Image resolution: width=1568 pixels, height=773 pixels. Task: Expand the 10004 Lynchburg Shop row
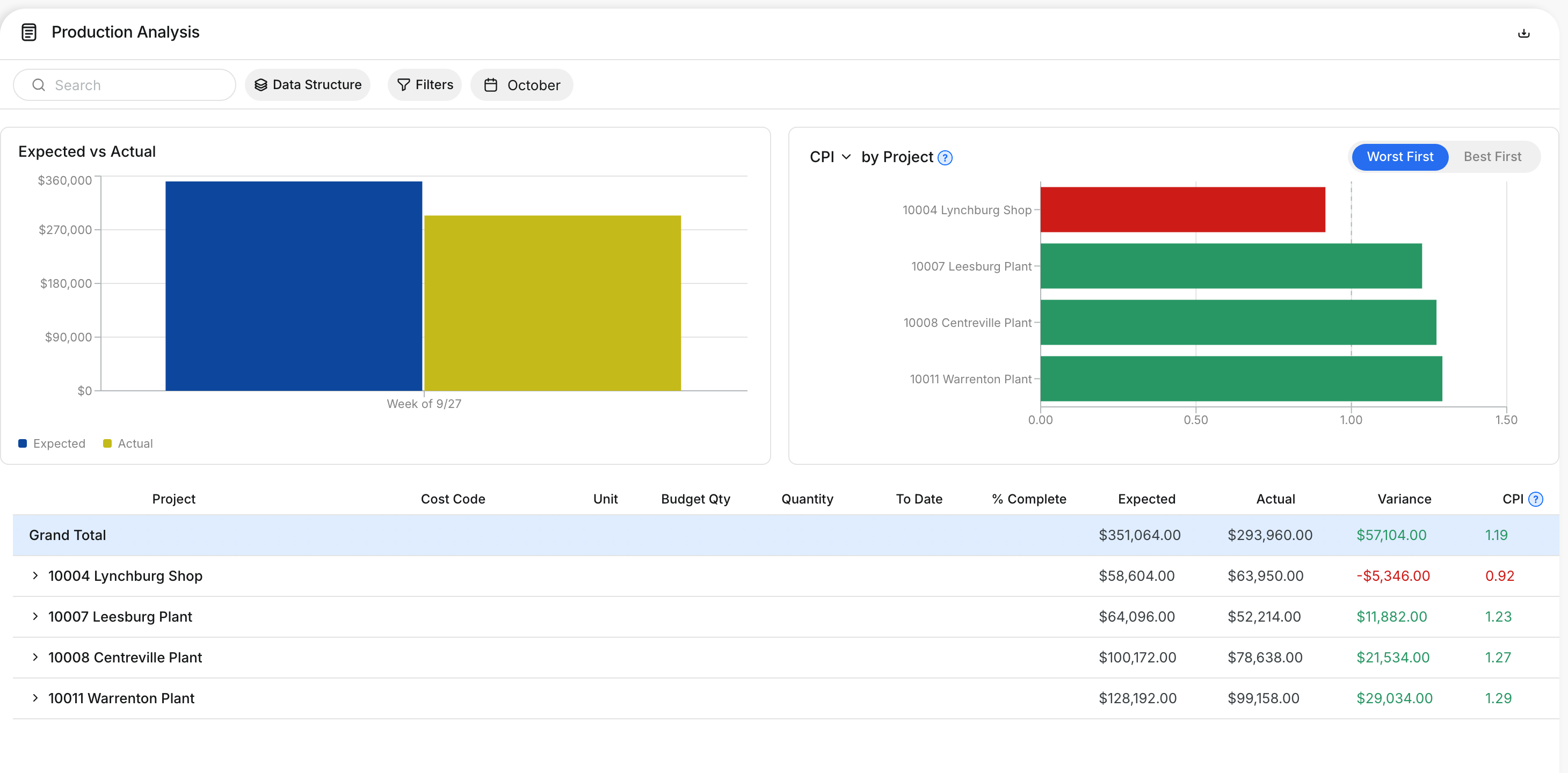click(x=35, y=576)
